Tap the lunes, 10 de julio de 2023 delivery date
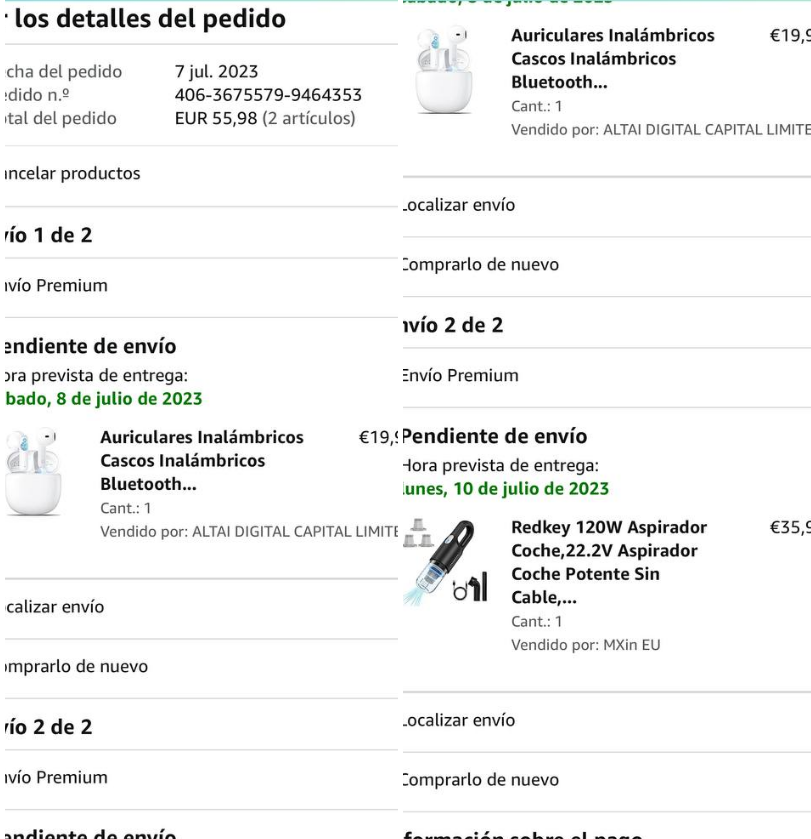Viewport: 811px width, 839px height. point(506,489)
